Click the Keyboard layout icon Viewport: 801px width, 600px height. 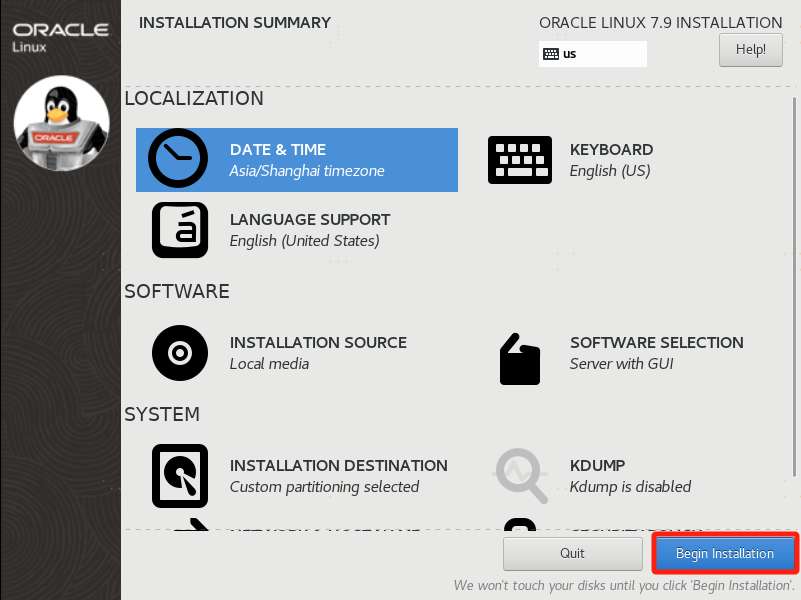pos(520,160)
